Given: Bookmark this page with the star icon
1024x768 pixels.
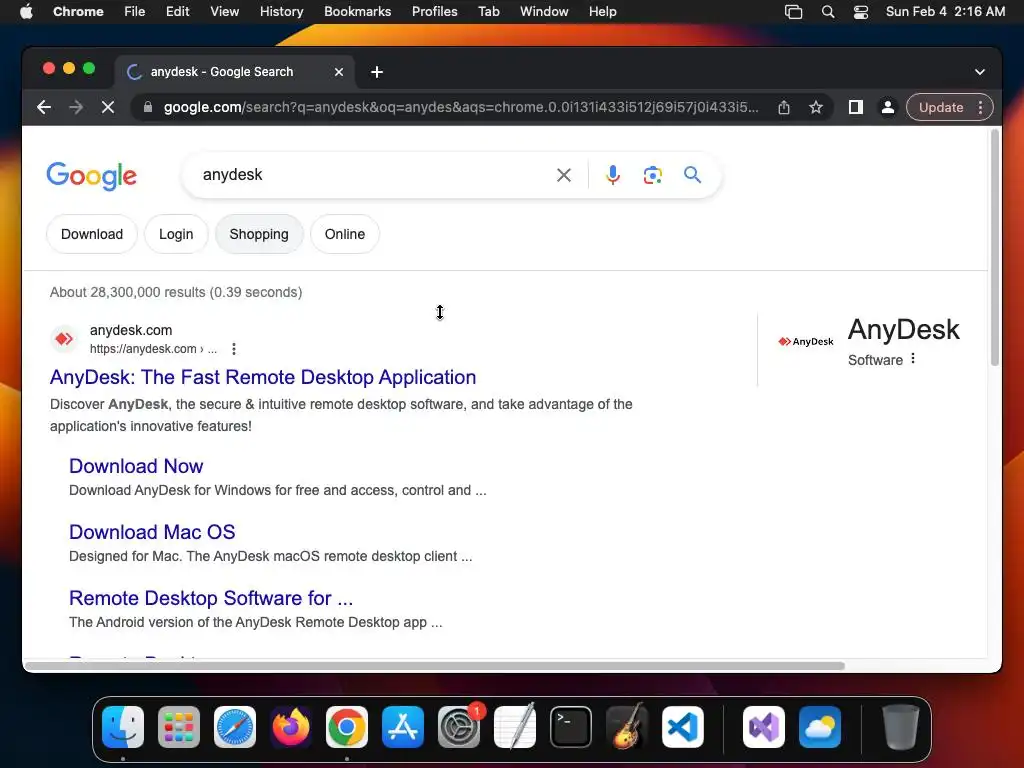Looking at the screenshot, I should pos(816,107).
